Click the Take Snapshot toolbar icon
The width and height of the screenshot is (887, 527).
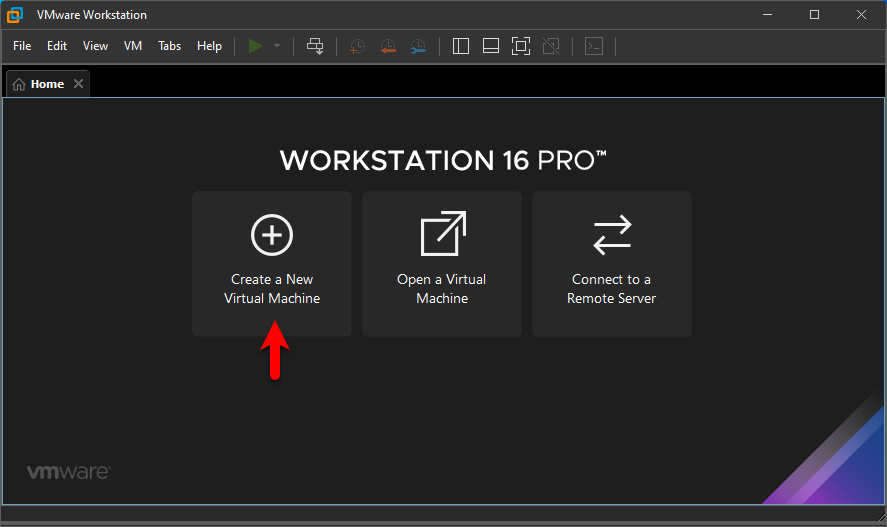[x=357, y=46]
